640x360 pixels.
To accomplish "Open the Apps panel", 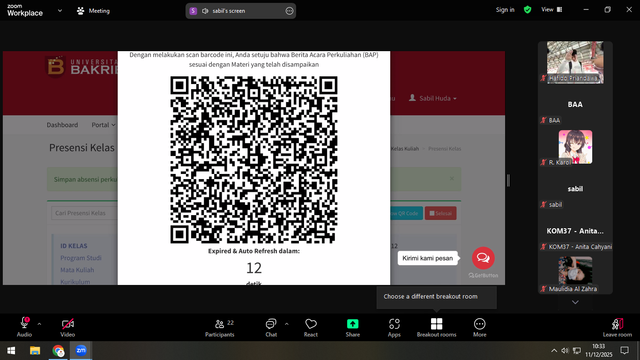I will tap(394, 327).
